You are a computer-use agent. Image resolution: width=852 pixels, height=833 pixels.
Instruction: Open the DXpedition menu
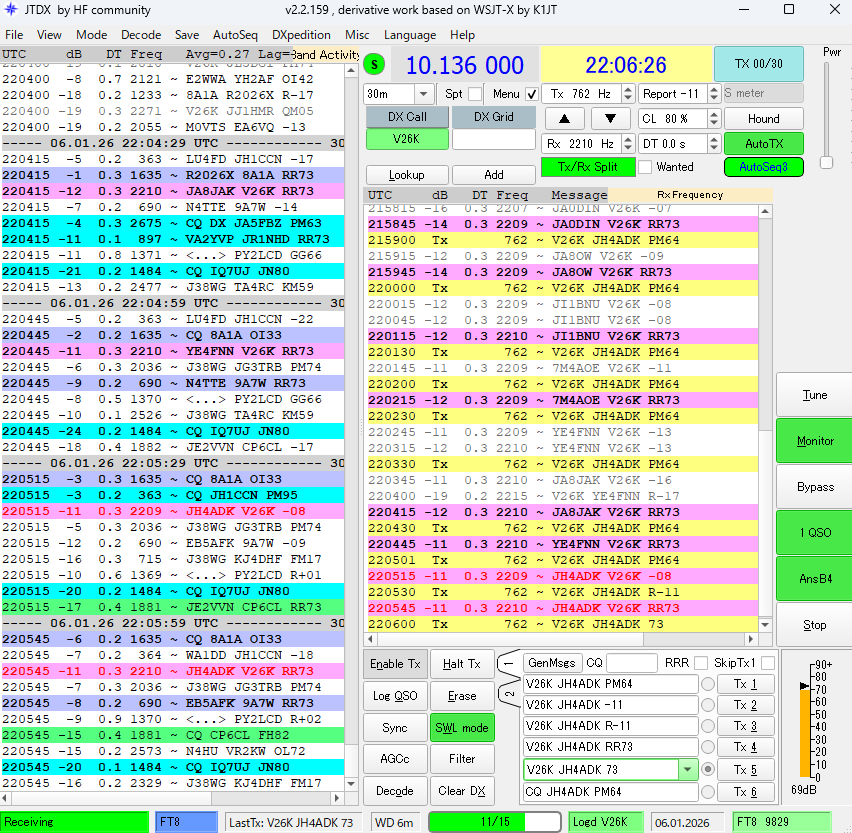tap(301, 35)
